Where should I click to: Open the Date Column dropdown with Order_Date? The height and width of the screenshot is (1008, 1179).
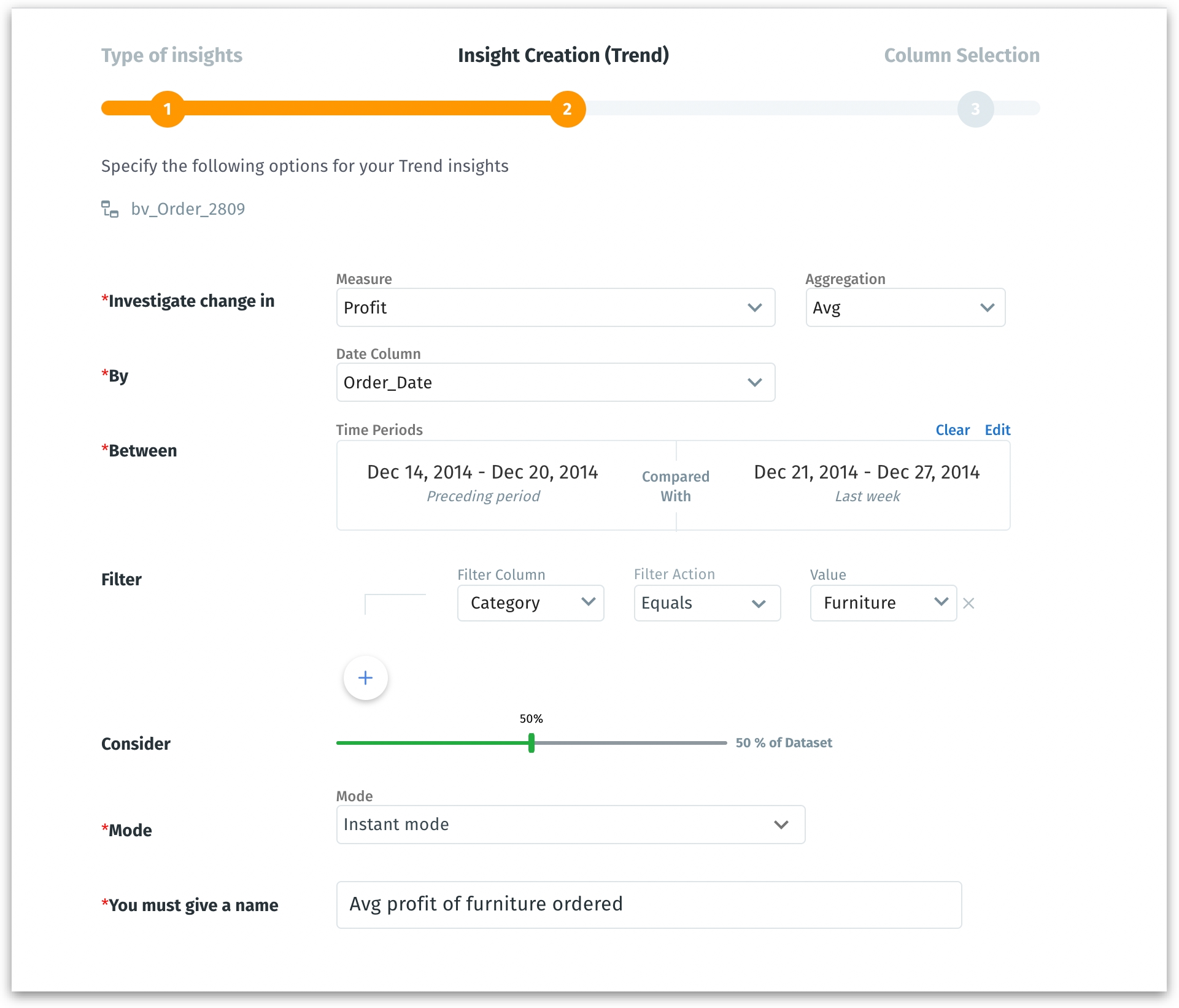(555, 382)
